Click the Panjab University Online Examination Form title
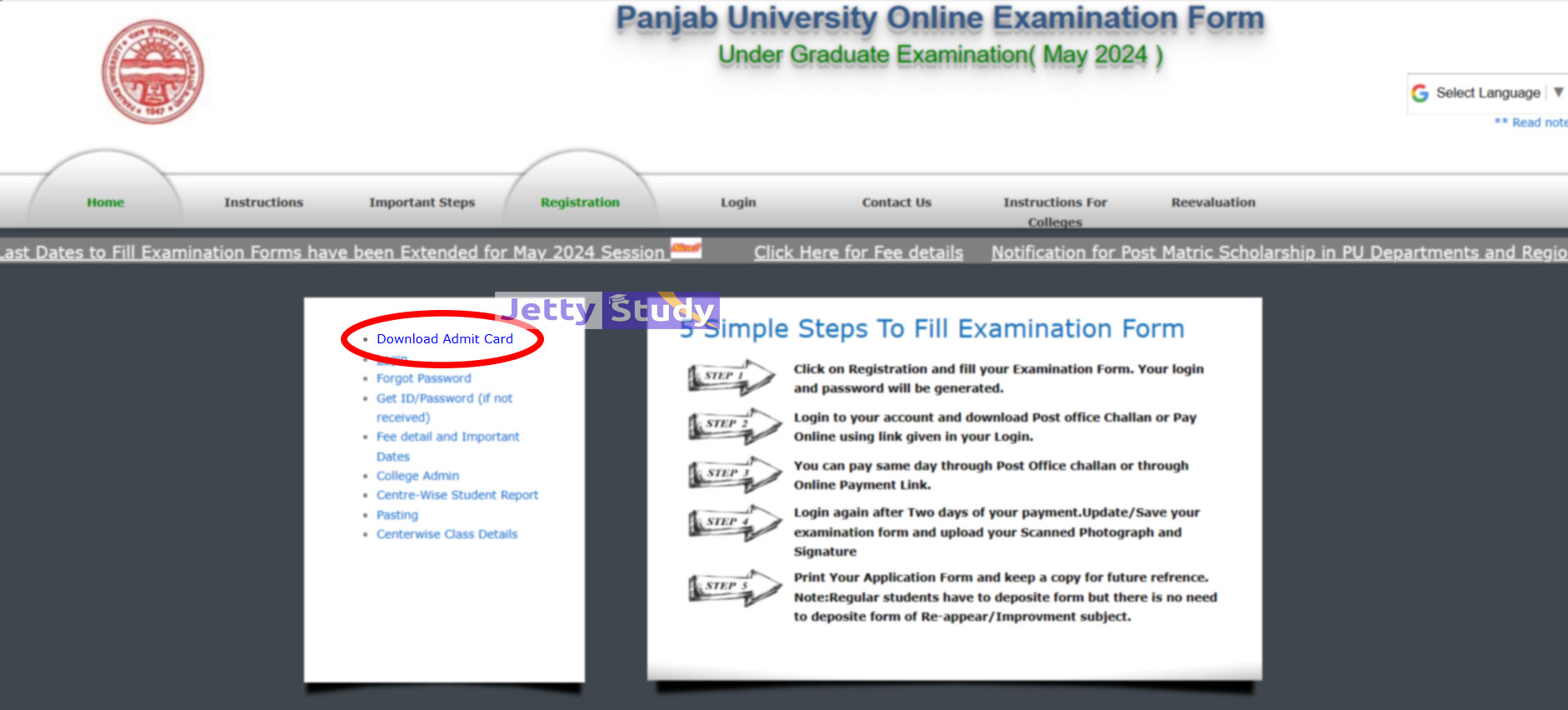The image size is (1568, 710). pyautogui.click(x=940, y=18)
